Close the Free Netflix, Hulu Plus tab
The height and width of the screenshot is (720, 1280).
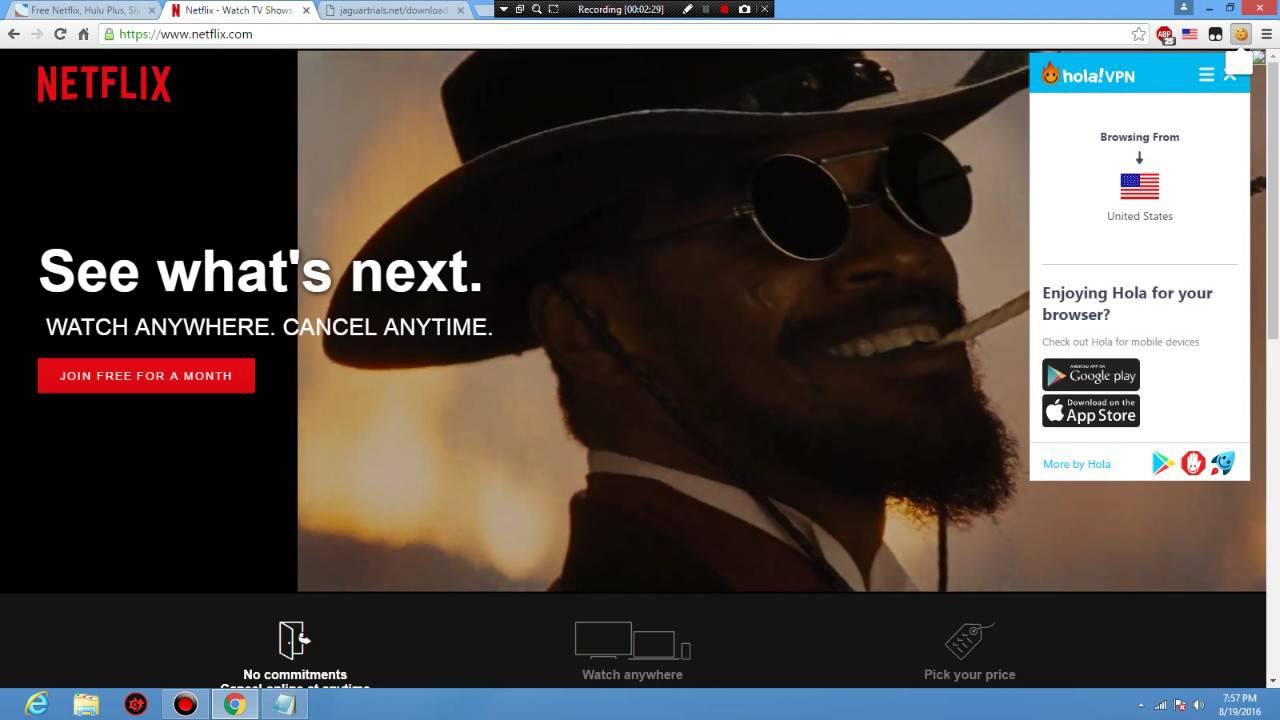(152, 10)
